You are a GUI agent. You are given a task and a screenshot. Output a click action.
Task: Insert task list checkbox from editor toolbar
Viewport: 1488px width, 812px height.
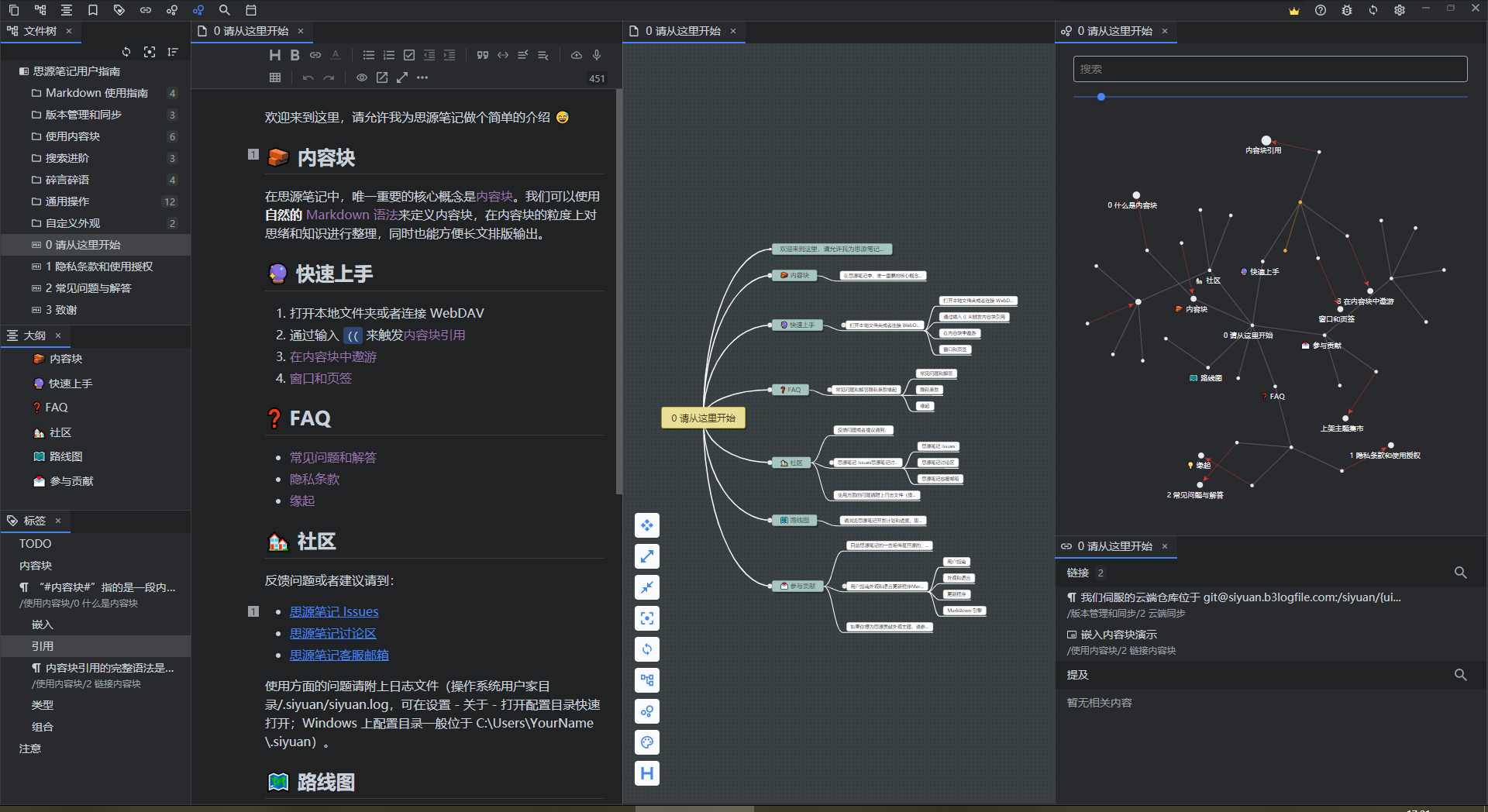click(409, 55)
